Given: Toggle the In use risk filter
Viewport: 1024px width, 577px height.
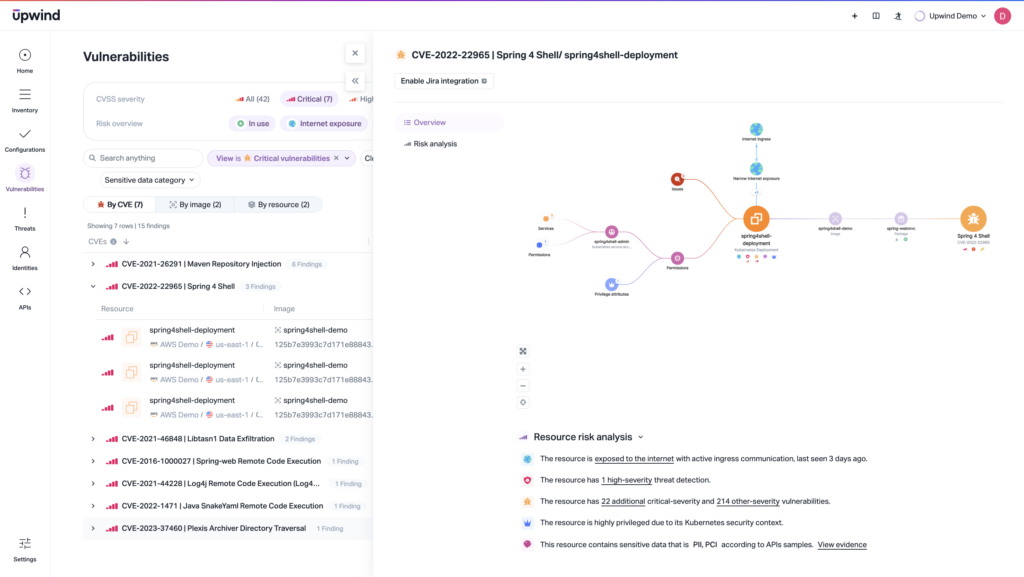Looking at the screenshot, I should click(x=253, y=123).
